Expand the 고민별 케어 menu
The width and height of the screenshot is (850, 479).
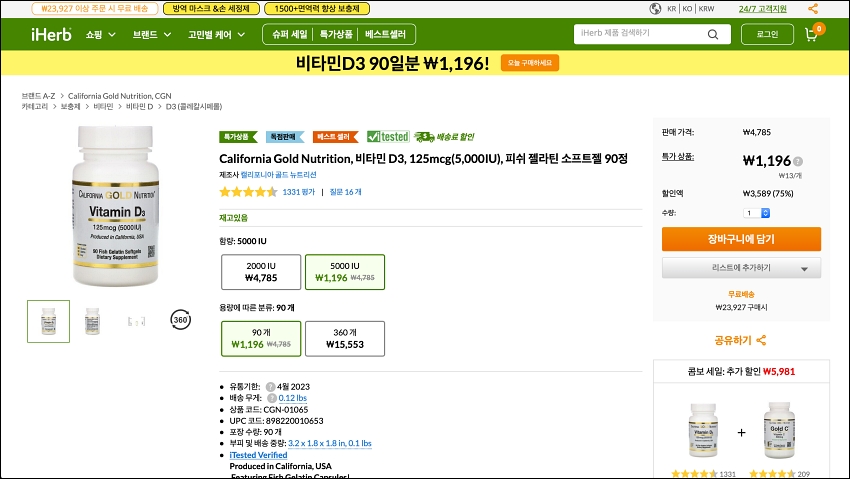pos(216,35)
